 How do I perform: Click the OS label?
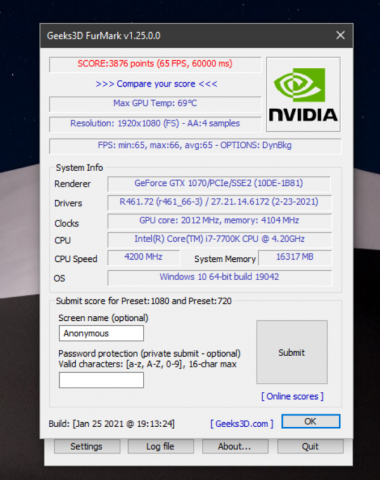[59, 278]
